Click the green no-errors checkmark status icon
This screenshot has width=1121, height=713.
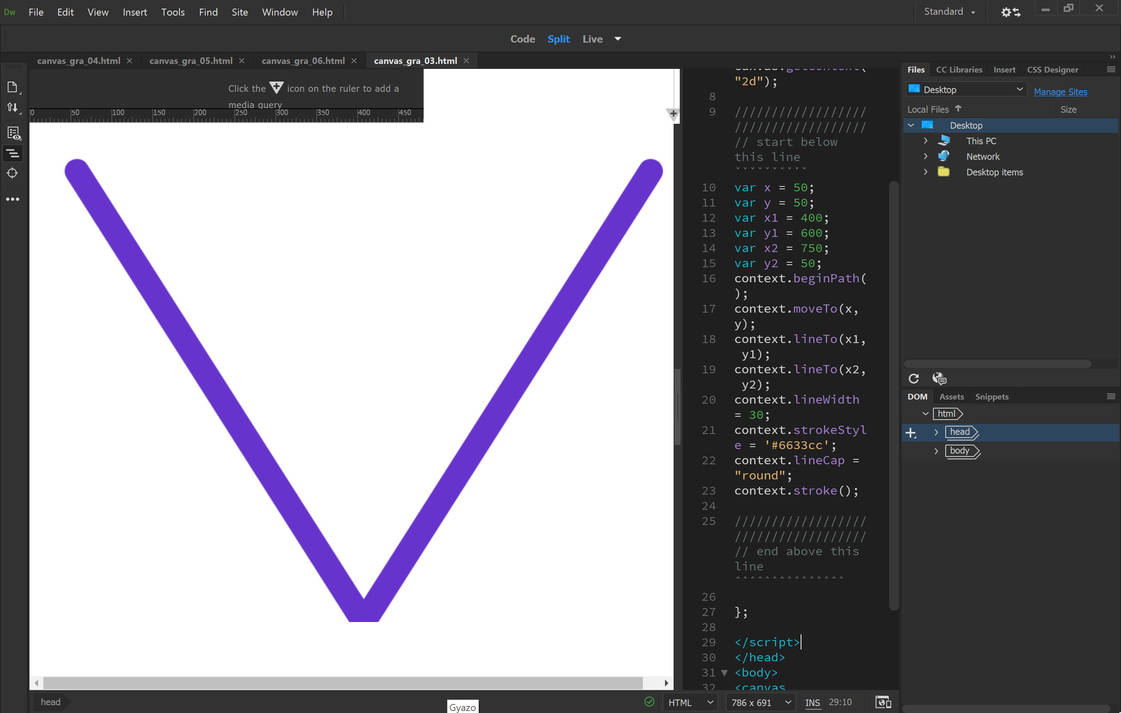(649, 702)
